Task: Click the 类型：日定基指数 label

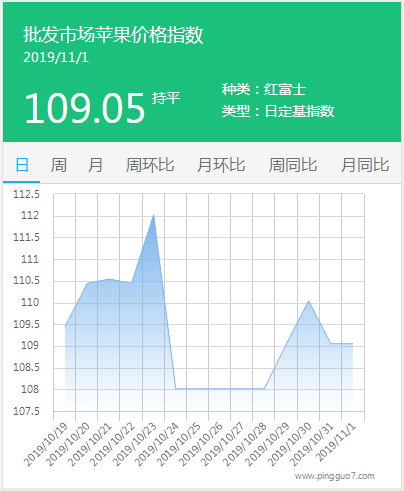Action: click(x=278, y=111)
